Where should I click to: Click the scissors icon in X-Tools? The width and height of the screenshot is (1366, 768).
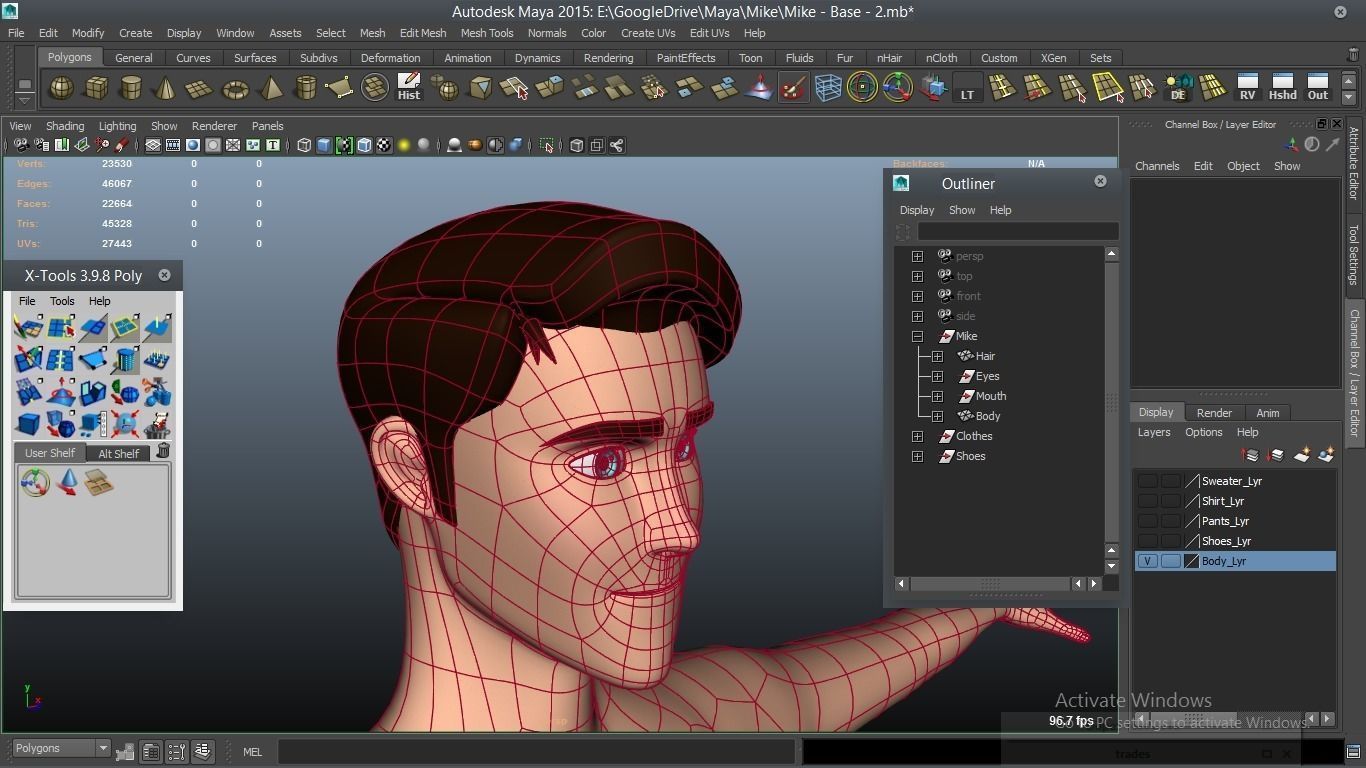point(157,391)
